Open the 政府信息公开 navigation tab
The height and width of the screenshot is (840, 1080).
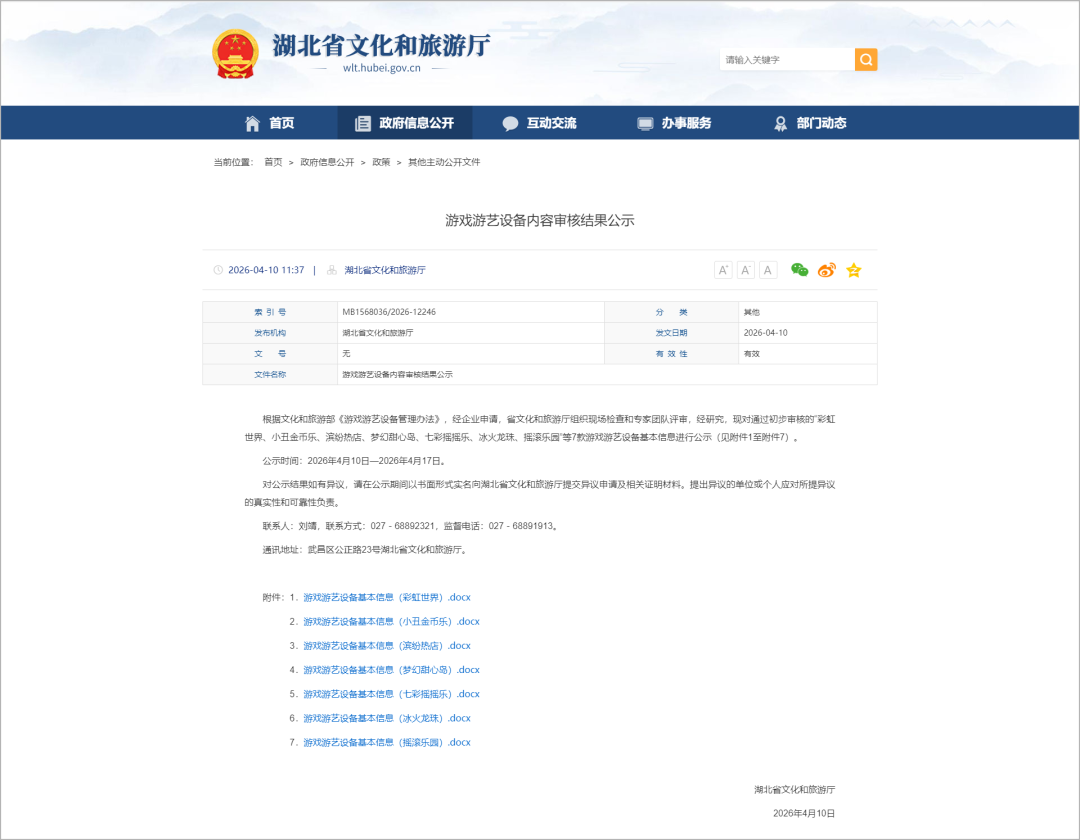pos(405,123)
